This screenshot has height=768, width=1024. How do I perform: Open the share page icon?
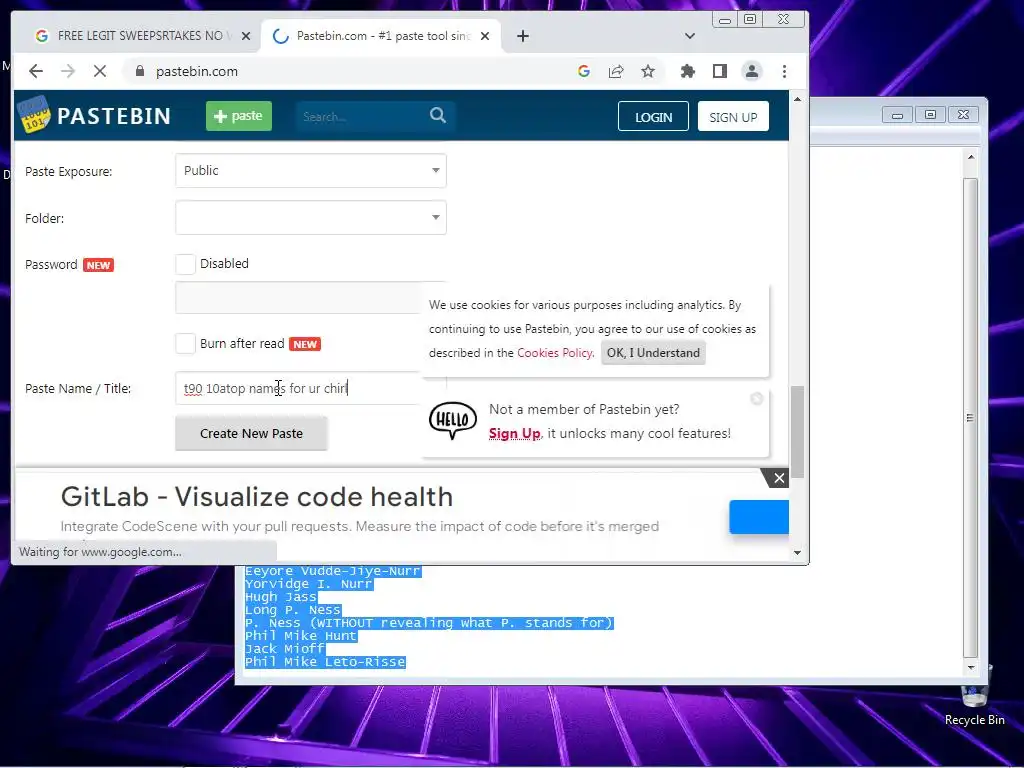click(x=616, y=71)
